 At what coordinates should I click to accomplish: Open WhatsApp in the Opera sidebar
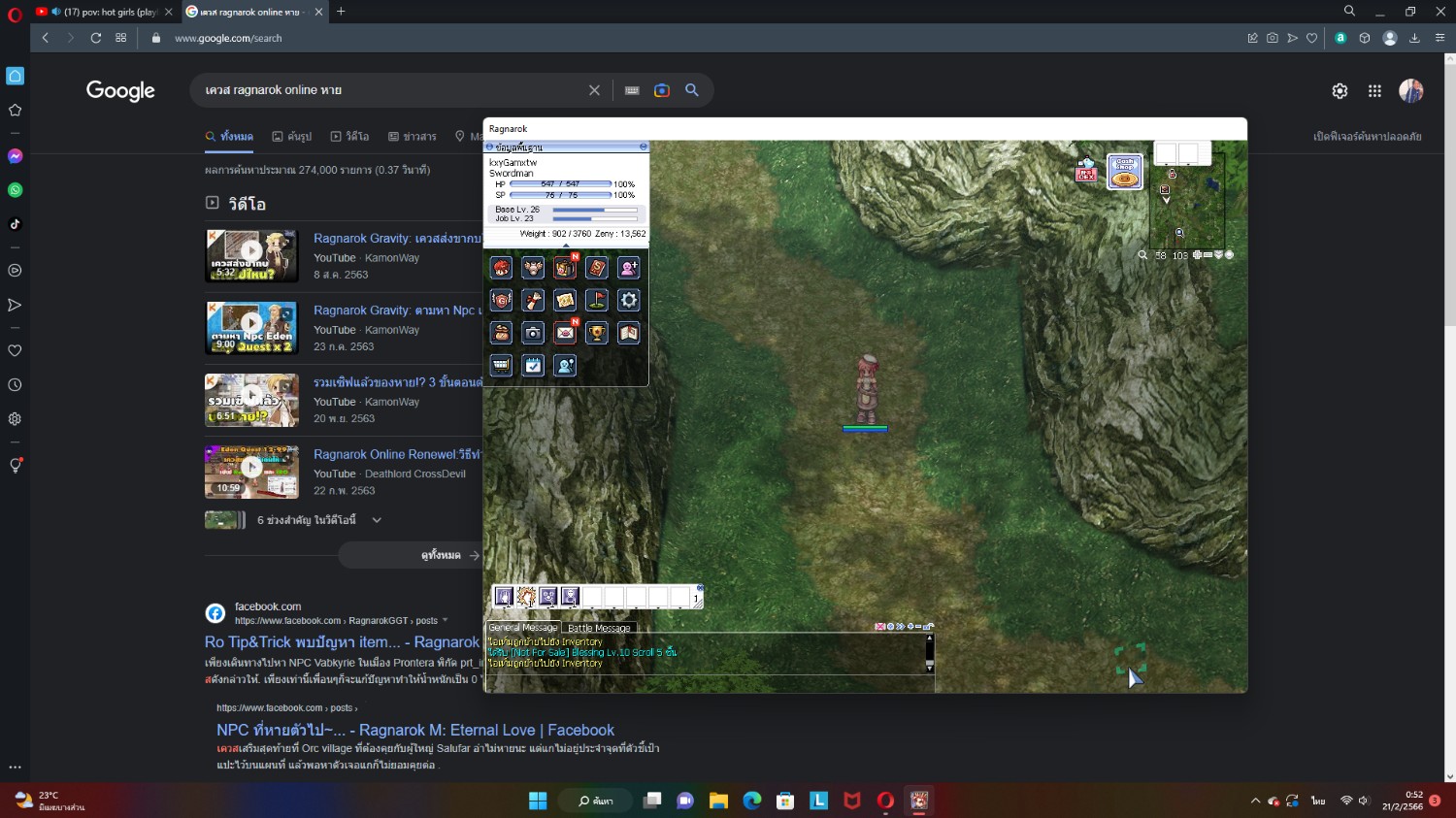pyautogui.click(x=15, y=190)
